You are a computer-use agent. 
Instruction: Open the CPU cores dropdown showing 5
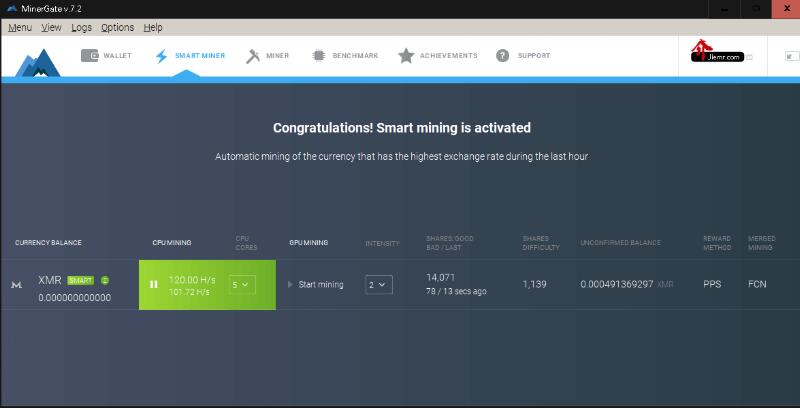(x=242, y=285)
